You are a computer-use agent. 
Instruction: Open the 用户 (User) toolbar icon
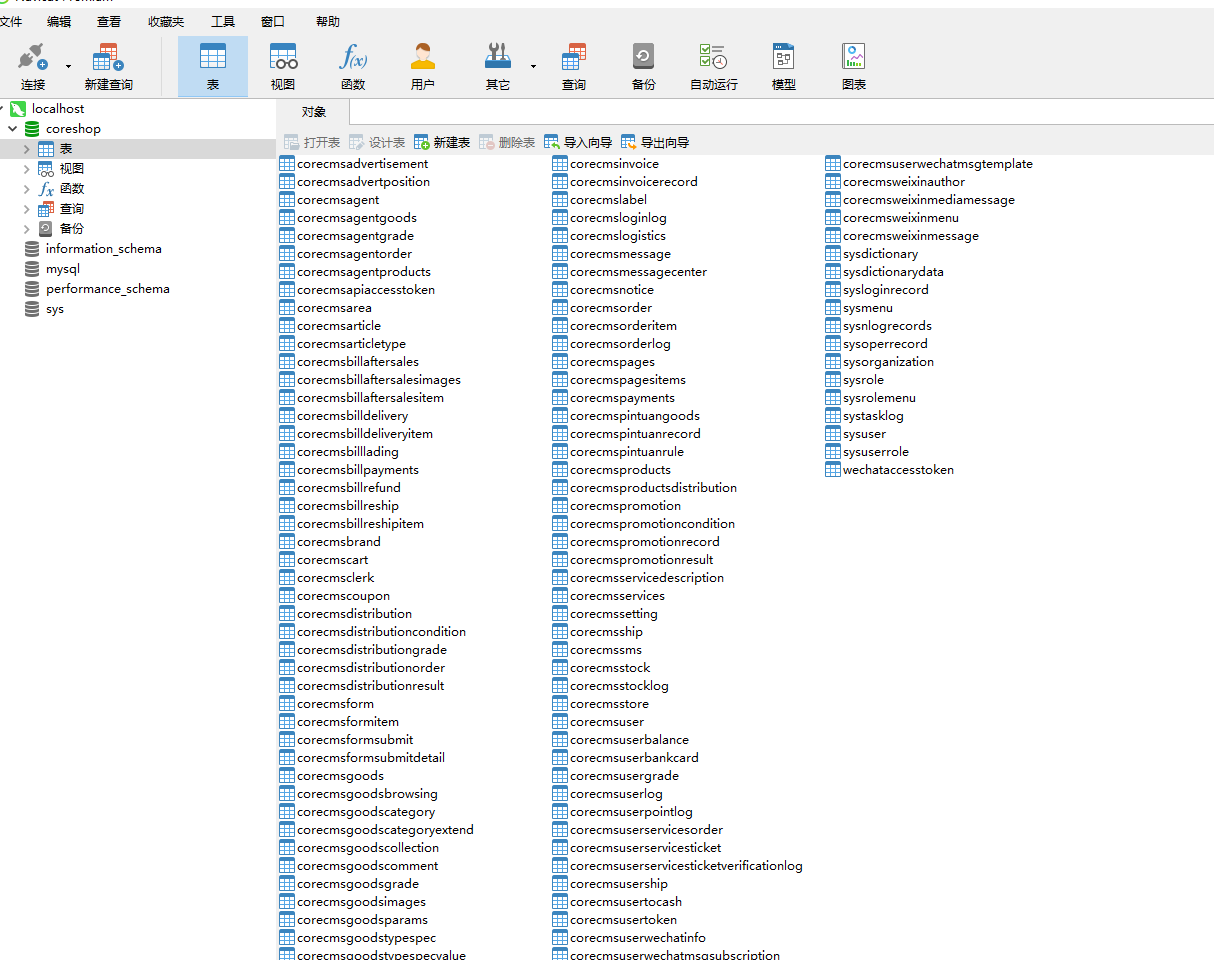[423, 66]
